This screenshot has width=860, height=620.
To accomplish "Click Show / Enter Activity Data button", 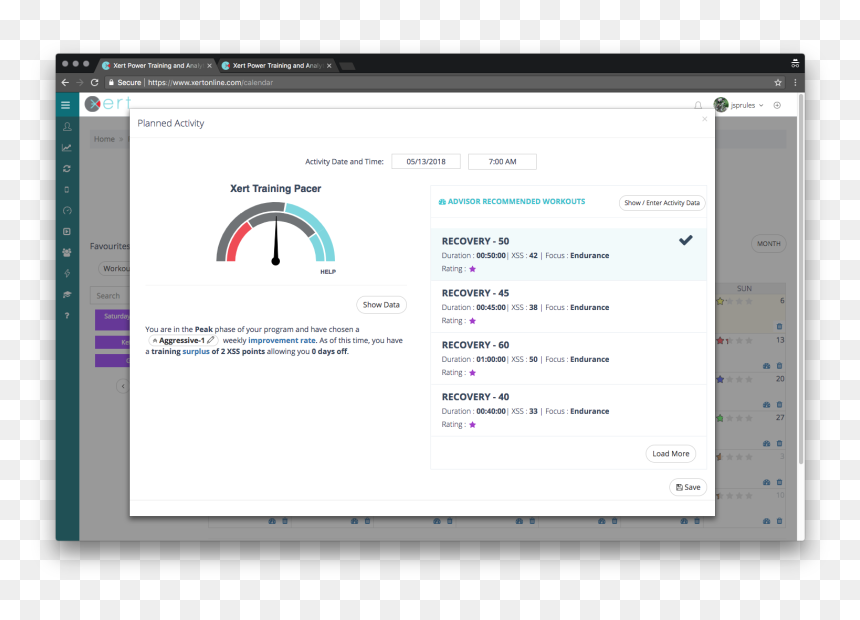I will coord(662,202).
